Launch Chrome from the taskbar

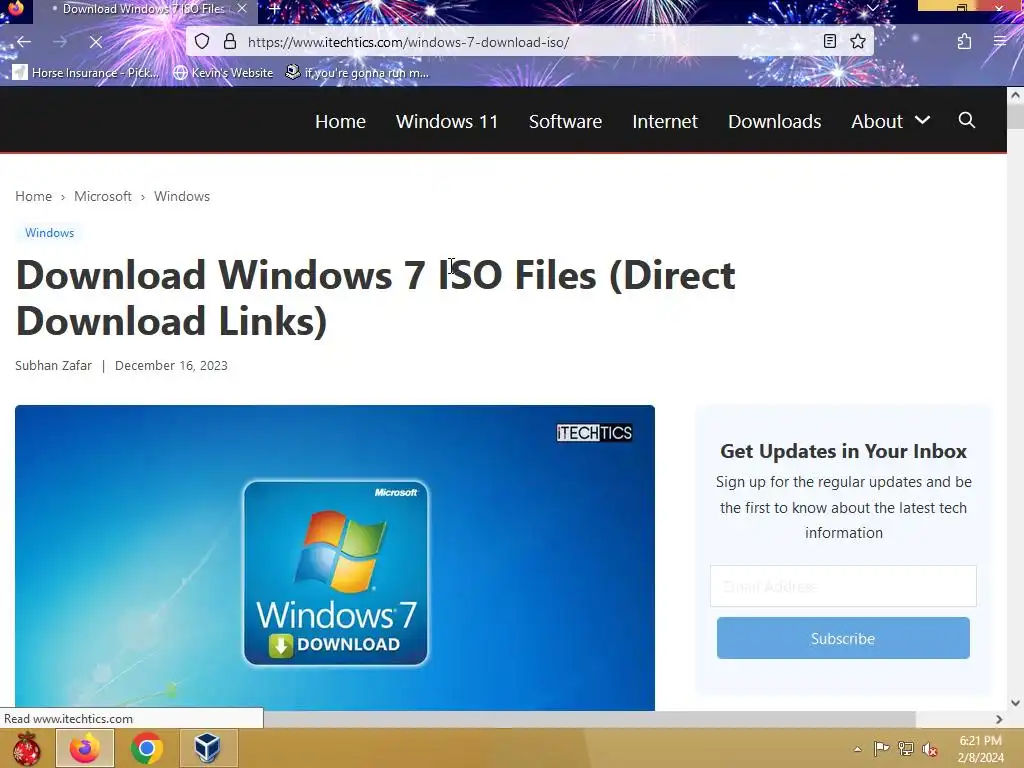tap(146, 748)
